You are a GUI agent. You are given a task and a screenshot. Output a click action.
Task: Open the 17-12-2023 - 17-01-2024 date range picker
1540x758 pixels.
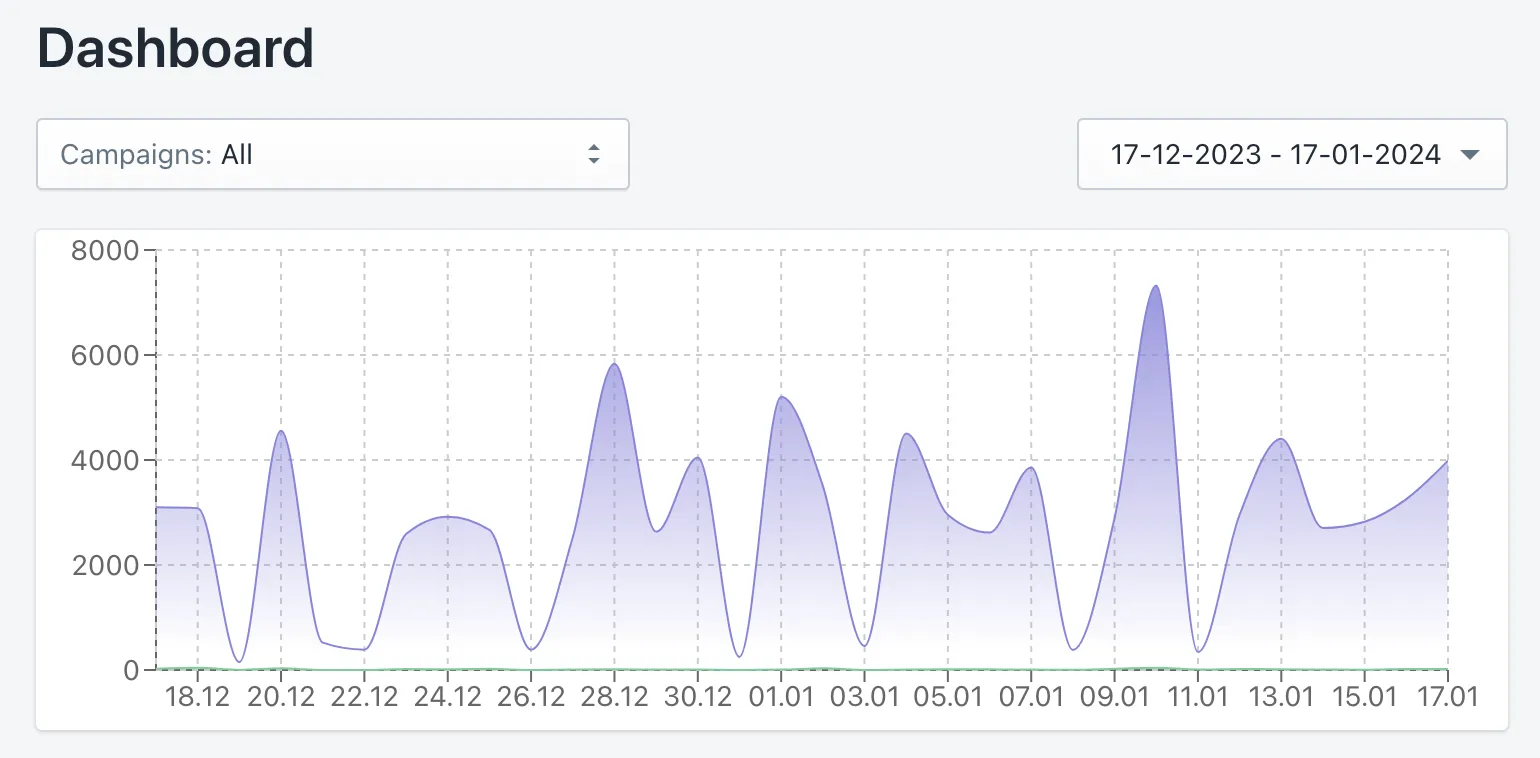click(x=1292, y=154)
